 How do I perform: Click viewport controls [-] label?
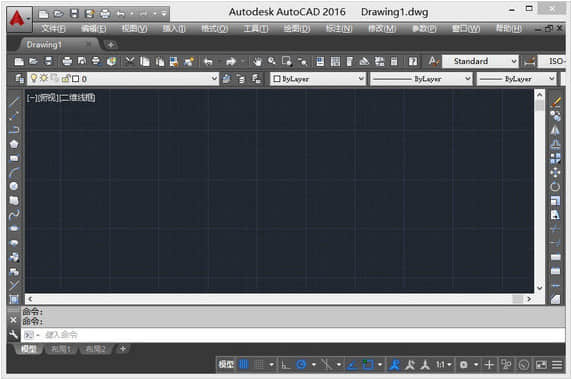click(32, 98)
